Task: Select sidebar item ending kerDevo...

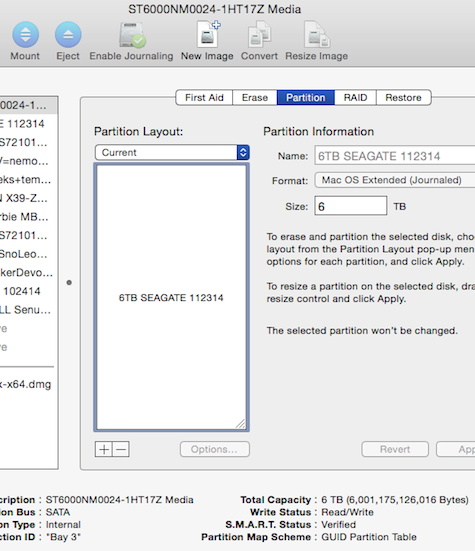Action: point(28,273)
